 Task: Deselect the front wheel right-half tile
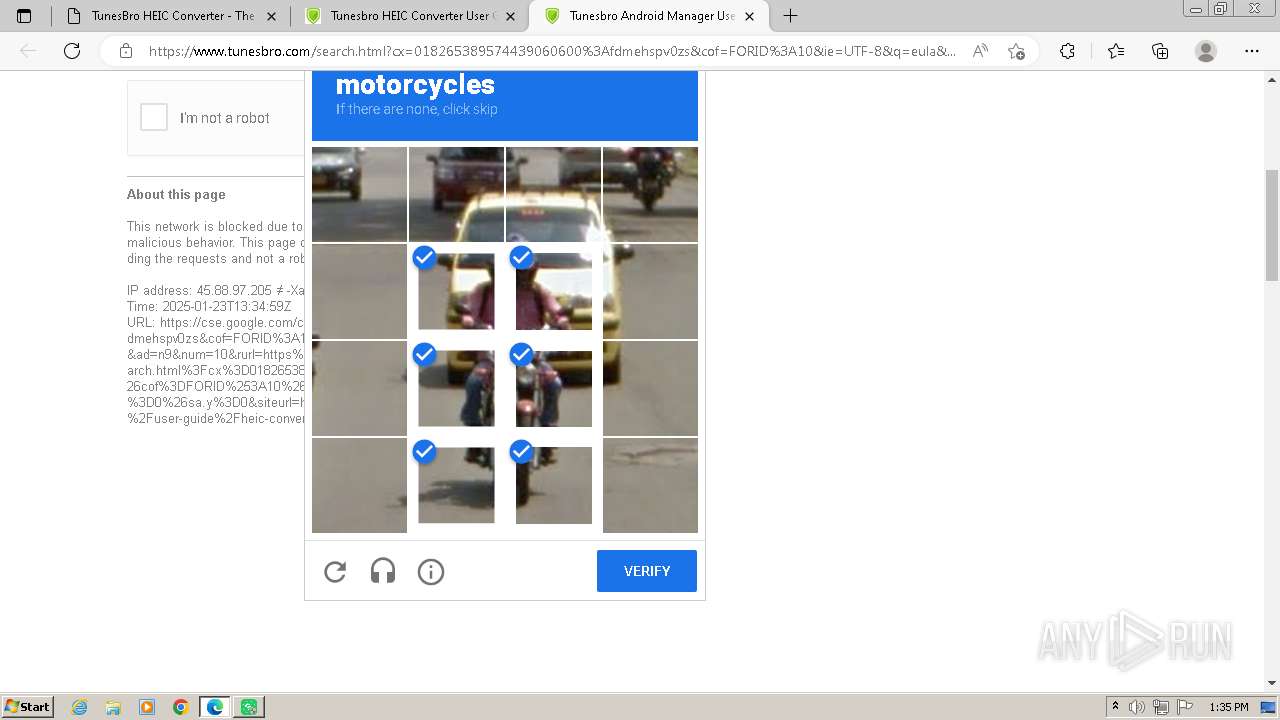(x=553, y=485)
